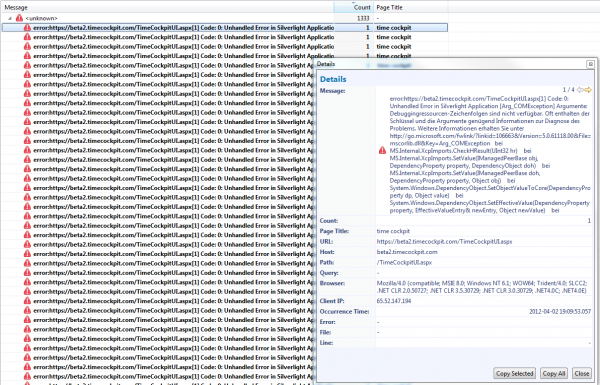This screenshot has width=600, height=385.
Task: Select the Host value beta2.timecockpit.com
Action: (x=407, y=252)
